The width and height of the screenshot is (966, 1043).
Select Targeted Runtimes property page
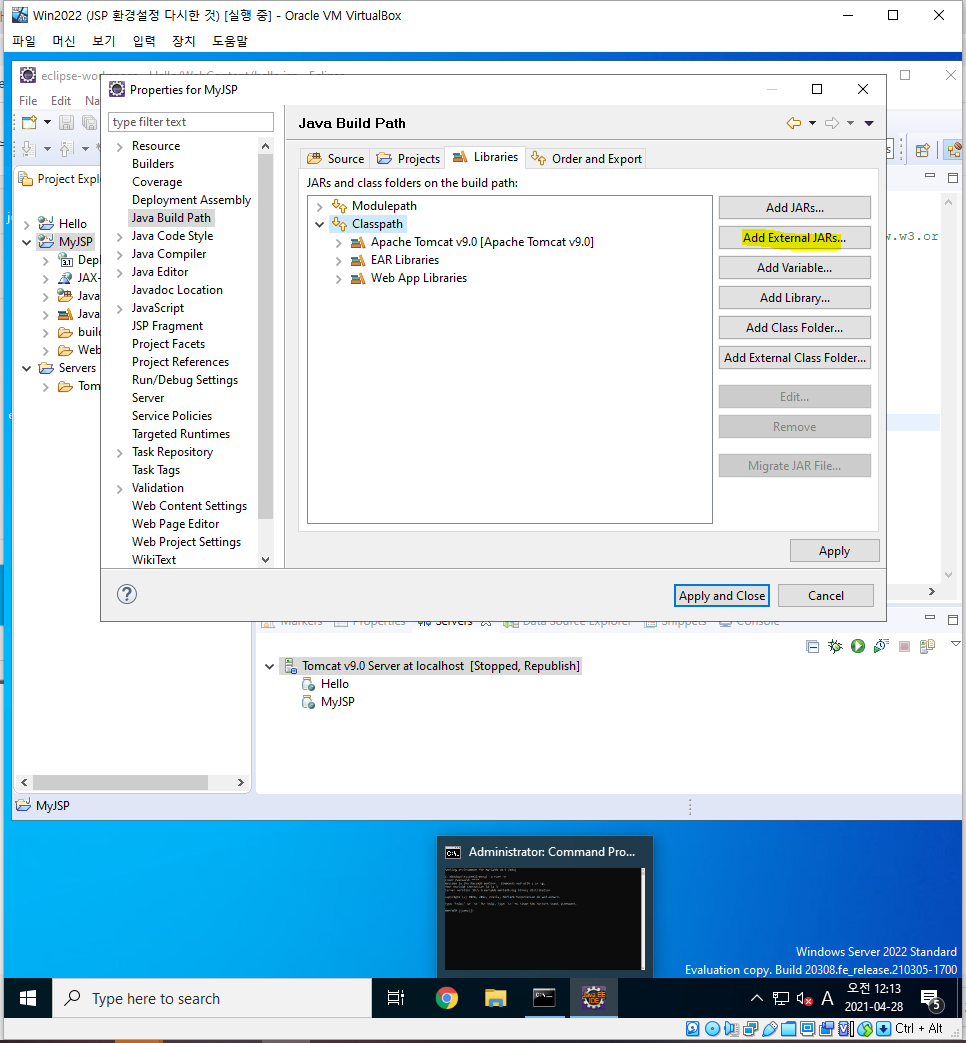181,434
